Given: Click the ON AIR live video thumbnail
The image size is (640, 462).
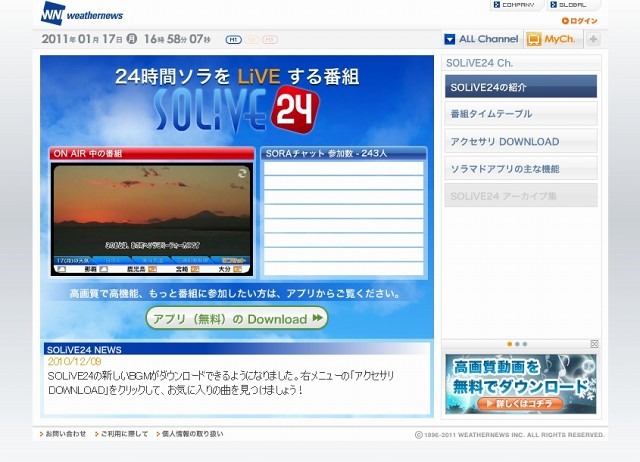Looking at the screenshot, I should coord(152,219).
